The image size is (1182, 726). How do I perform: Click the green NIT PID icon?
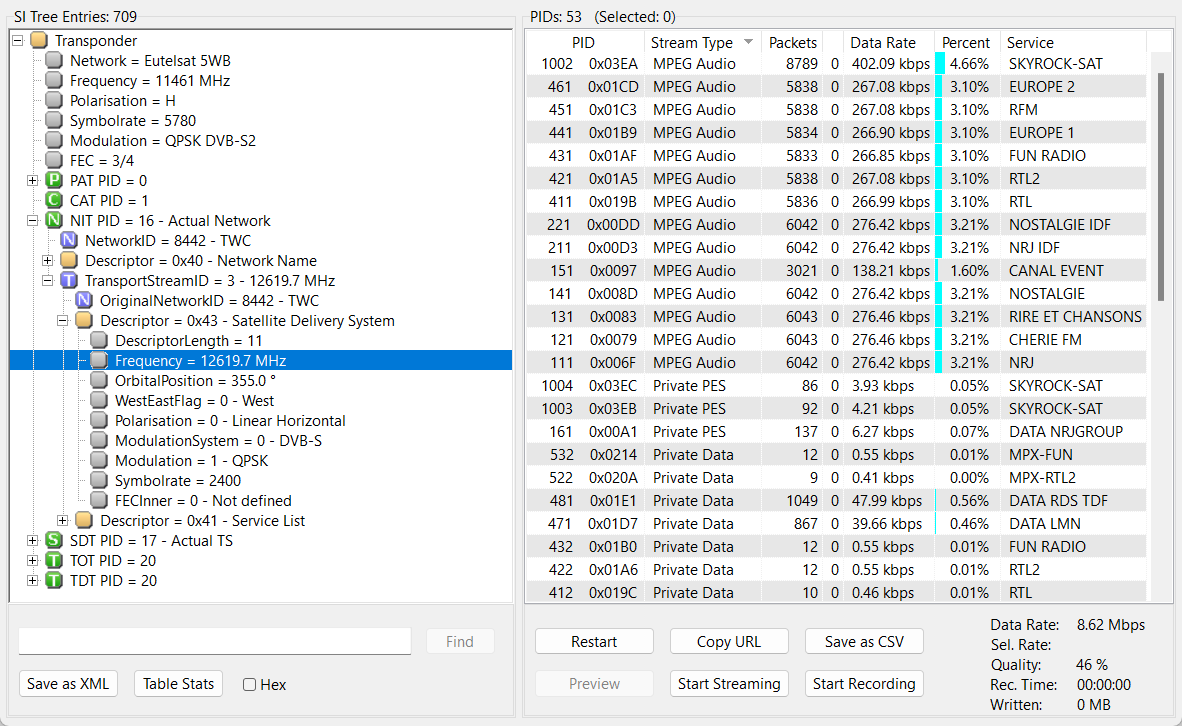[54, 221]
